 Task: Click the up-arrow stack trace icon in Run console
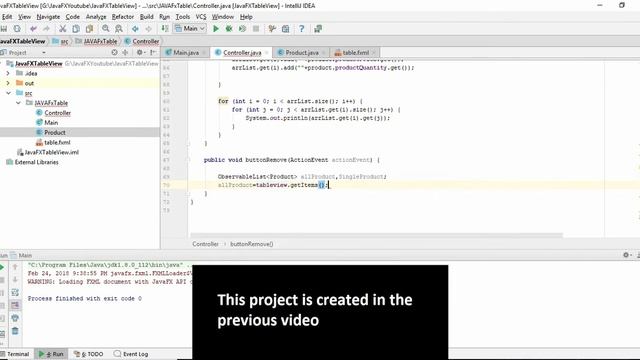pos(15,267)
